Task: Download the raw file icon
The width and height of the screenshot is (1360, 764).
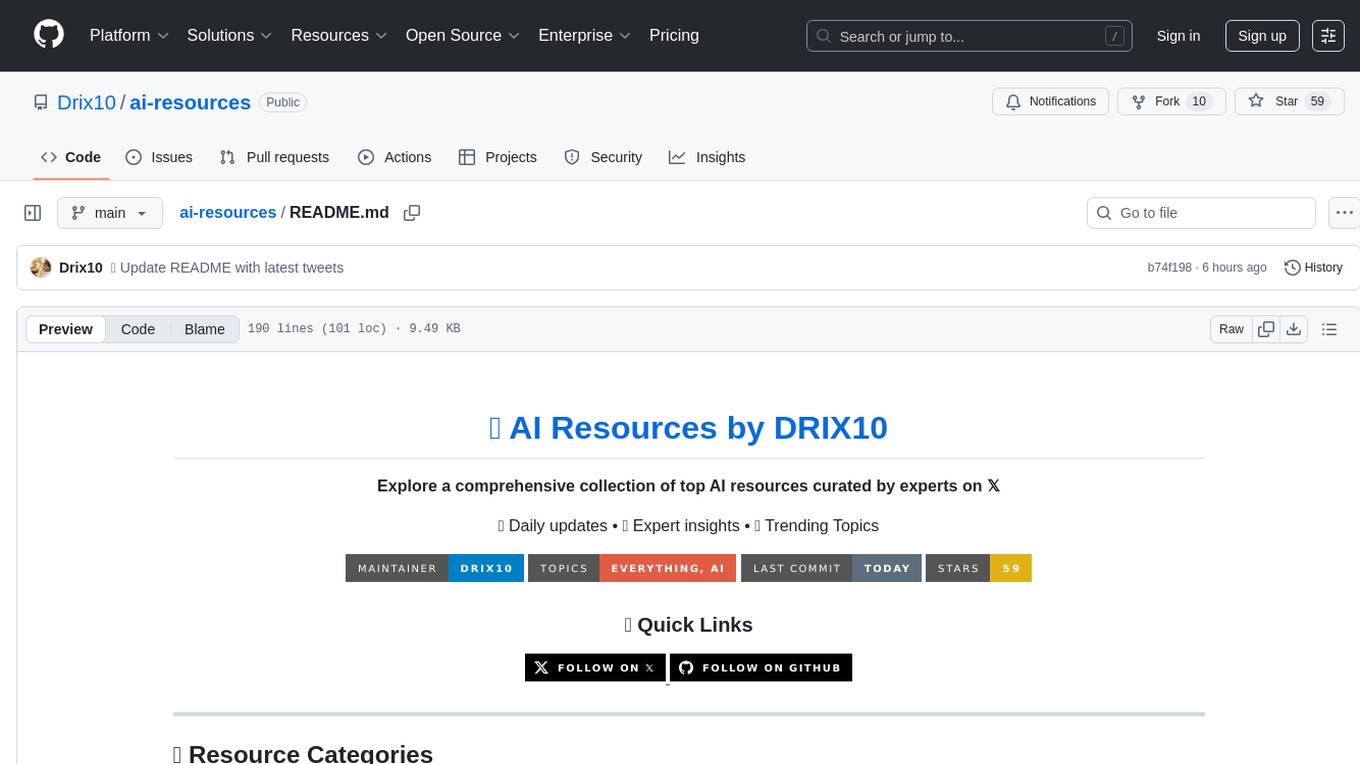Action: [x=1293, y=329]
